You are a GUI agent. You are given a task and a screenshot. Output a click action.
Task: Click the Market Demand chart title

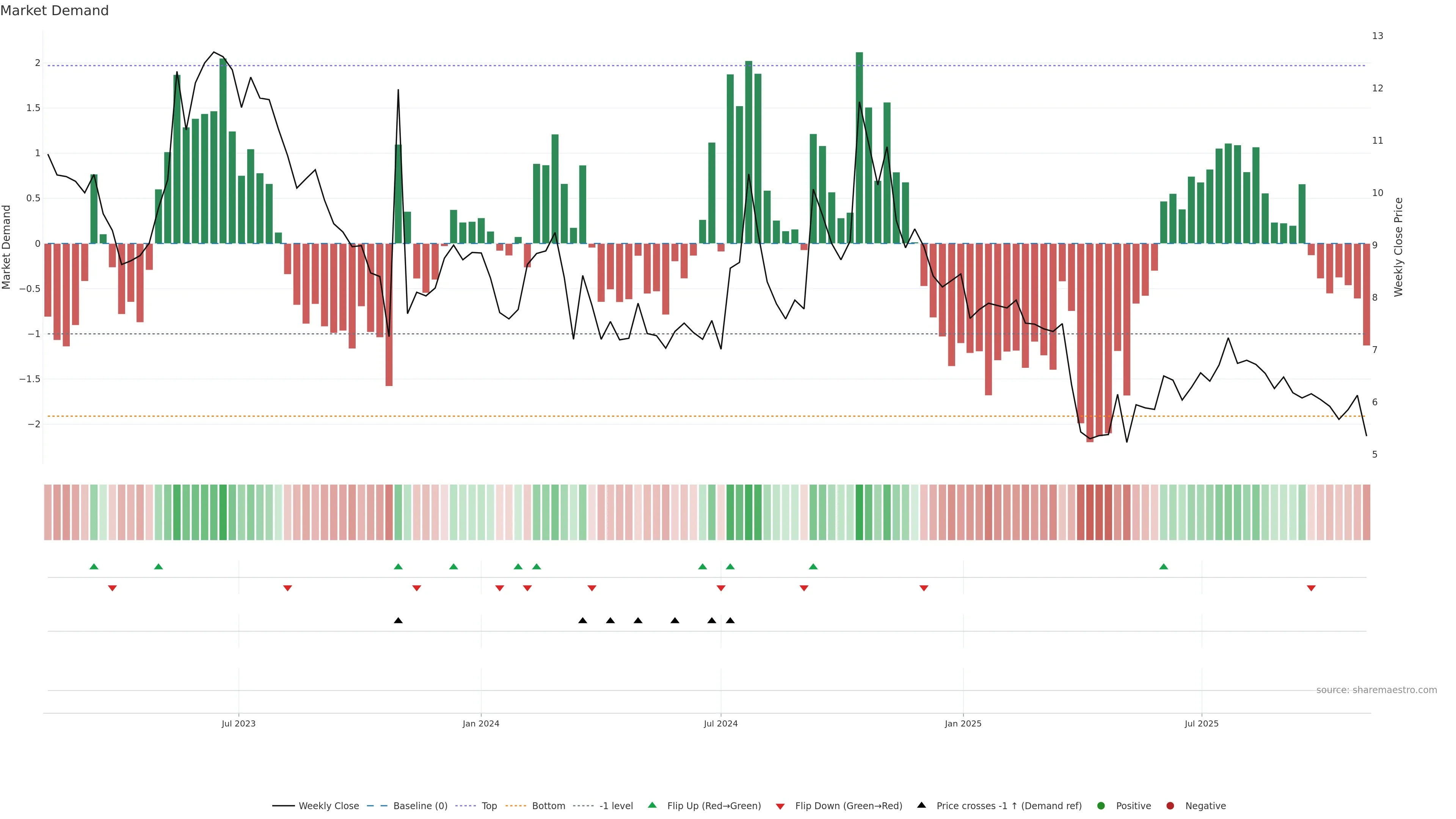[x=54, y=11]
